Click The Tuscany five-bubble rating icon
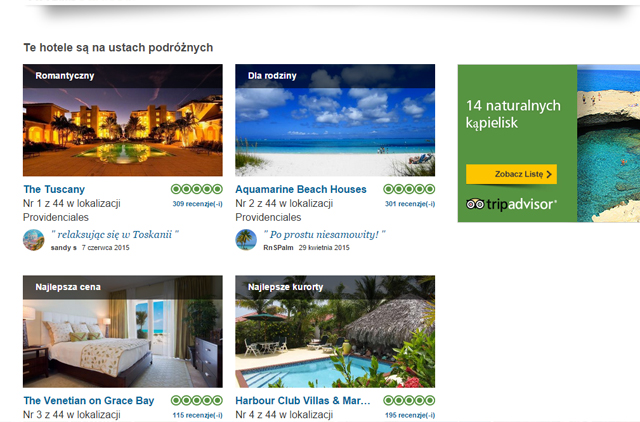640x422 pixels. coord(197,189)
